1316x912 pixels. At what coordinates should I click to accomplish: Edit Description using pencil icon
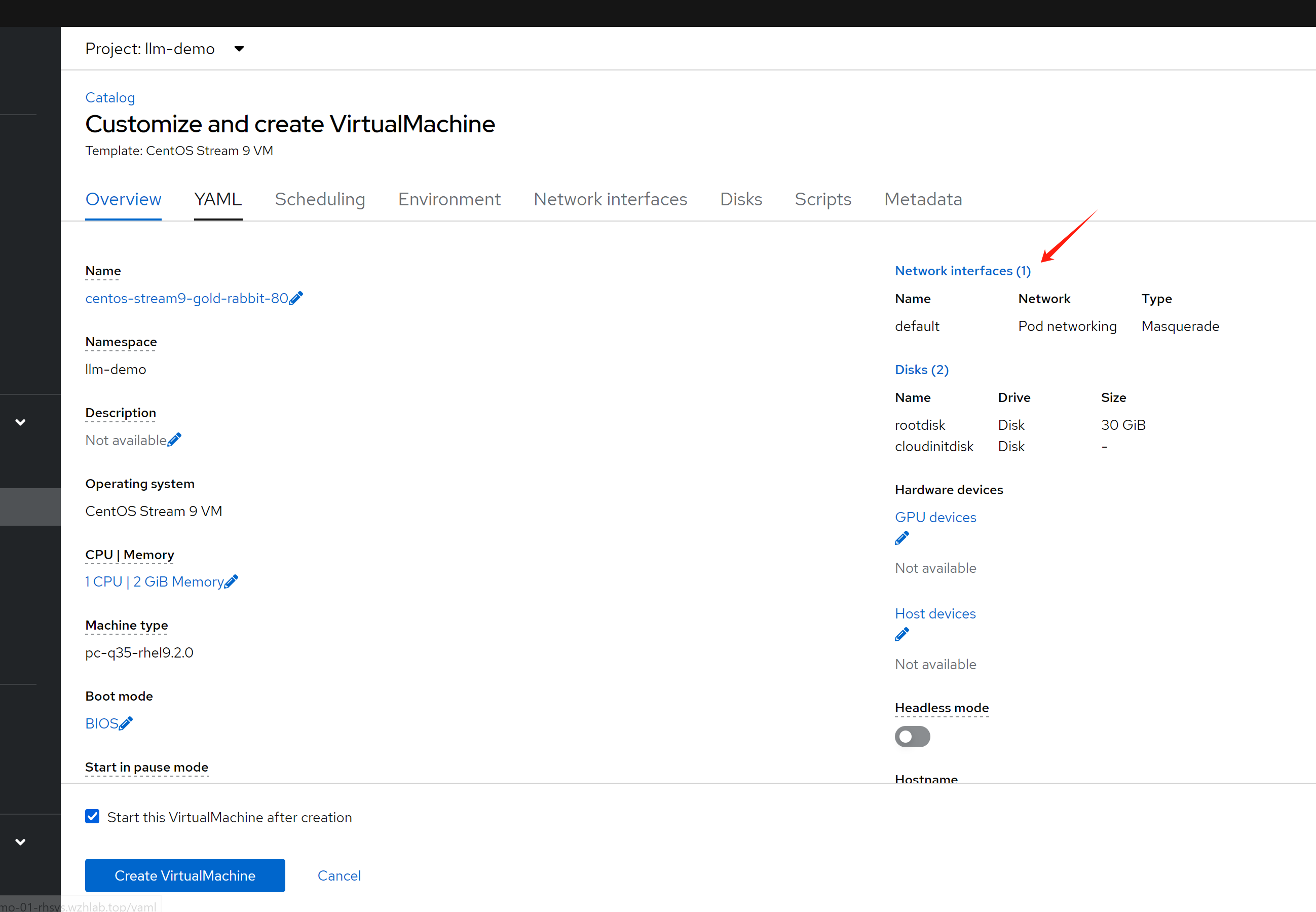coord(174,440)
